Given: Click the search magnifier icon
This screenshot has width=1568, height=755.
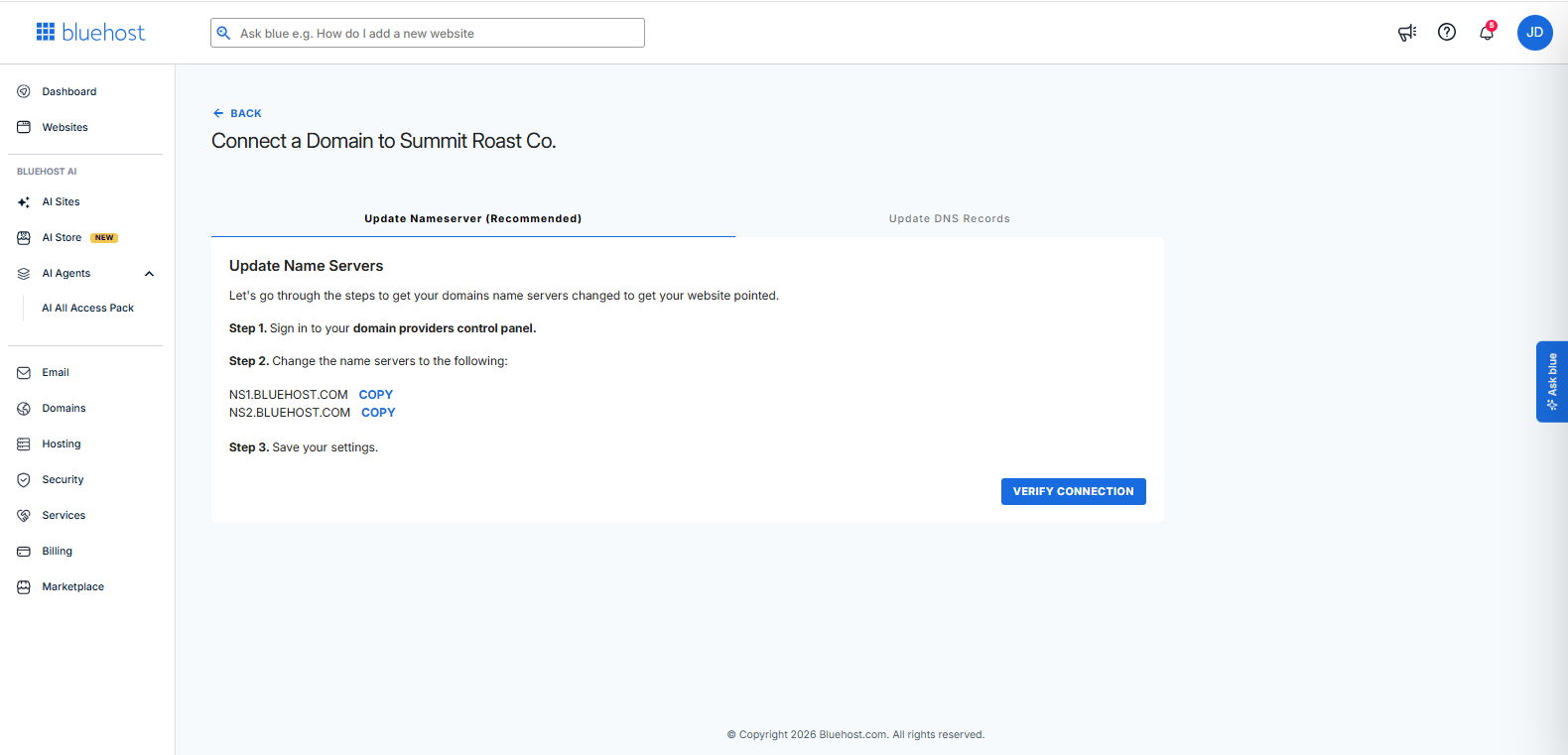Looking at the screenshot, I should click(x=224, y=33).
